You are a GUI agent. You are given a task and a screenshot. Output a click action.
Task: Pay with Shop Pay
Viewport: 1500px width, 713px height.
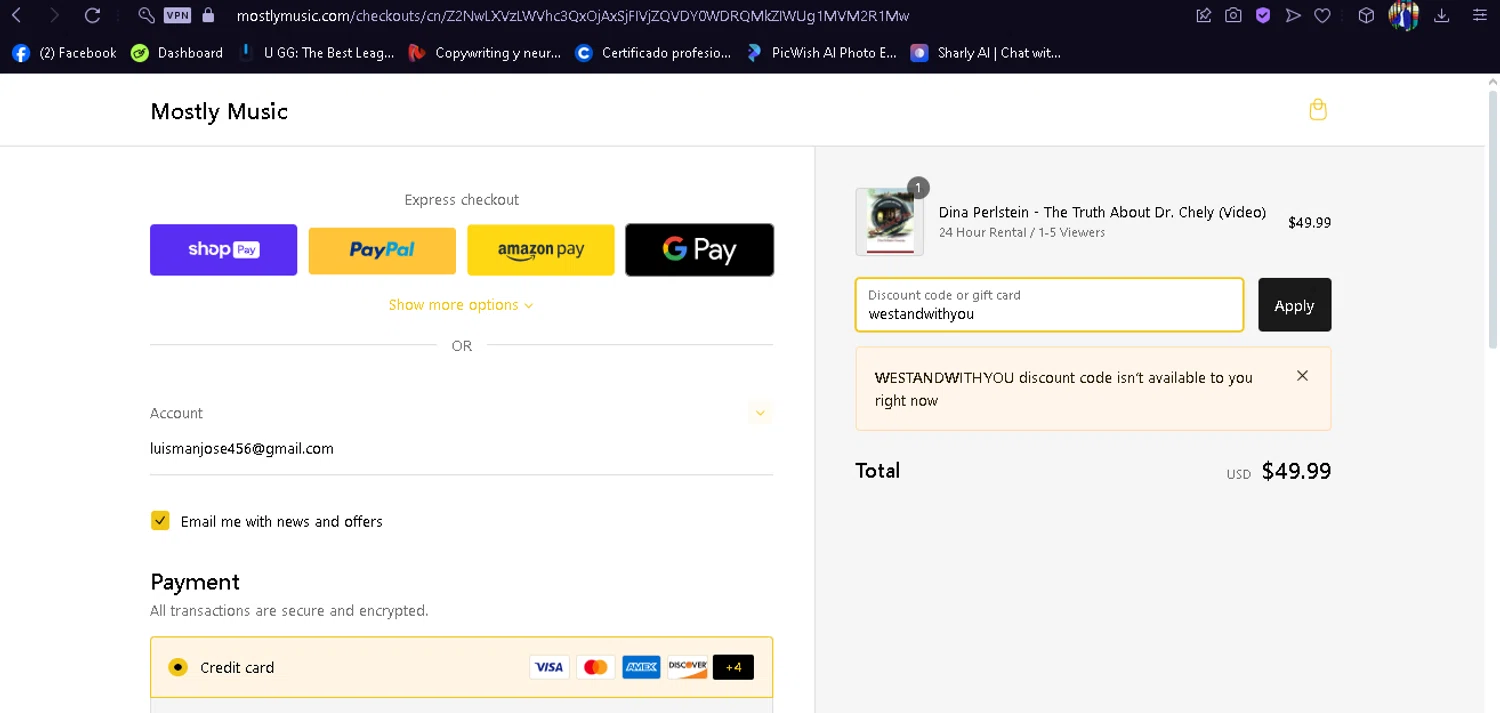223,250
